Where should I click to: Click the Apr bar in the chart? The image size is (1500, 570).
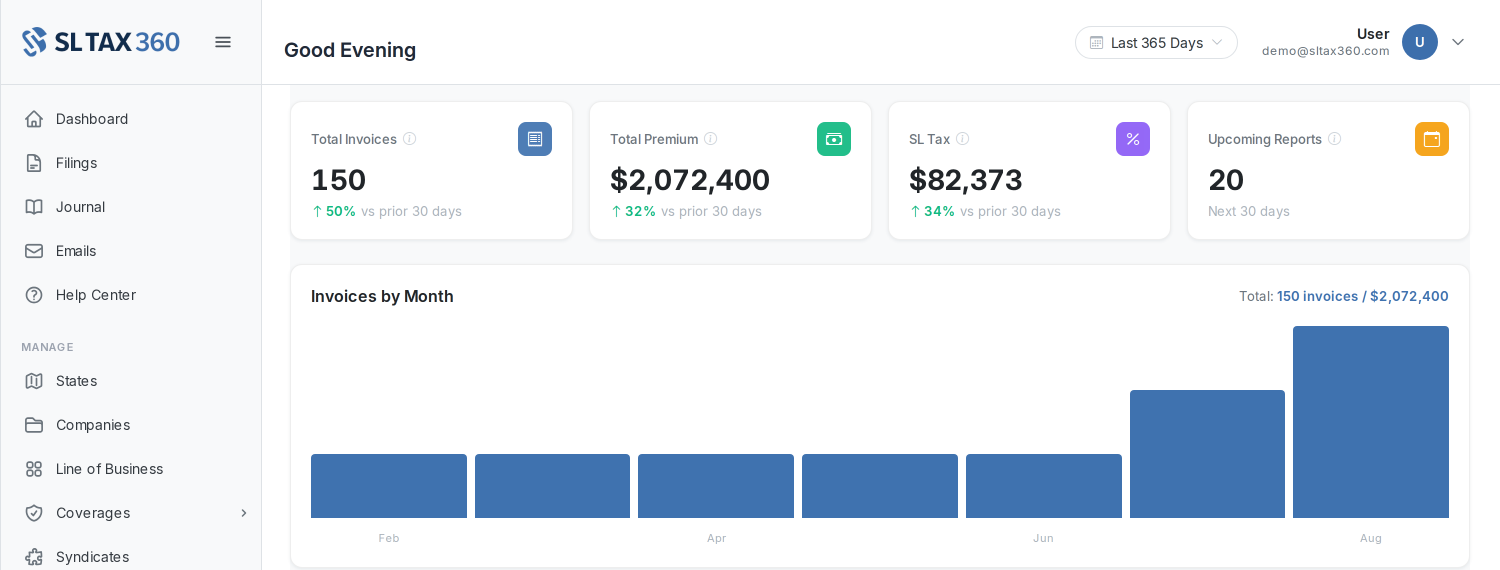pos(716,486)
